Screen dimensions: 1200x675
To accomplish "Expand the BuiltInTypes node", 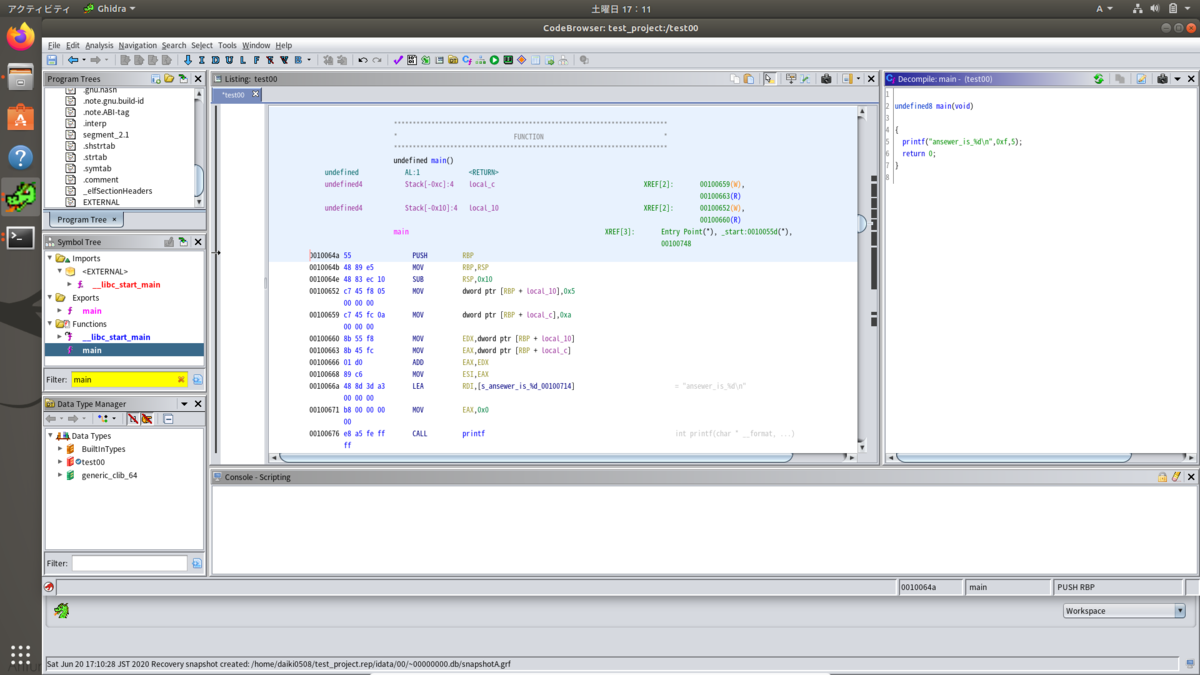I will pyautogui.click(x=60, y=449).
